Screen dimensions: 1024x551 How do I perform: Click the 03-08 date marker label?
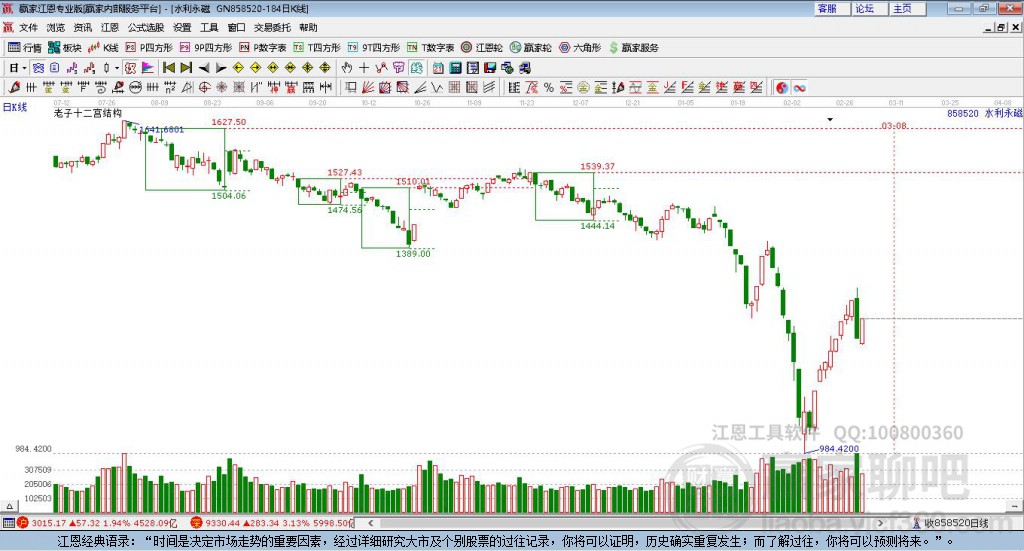894,126
